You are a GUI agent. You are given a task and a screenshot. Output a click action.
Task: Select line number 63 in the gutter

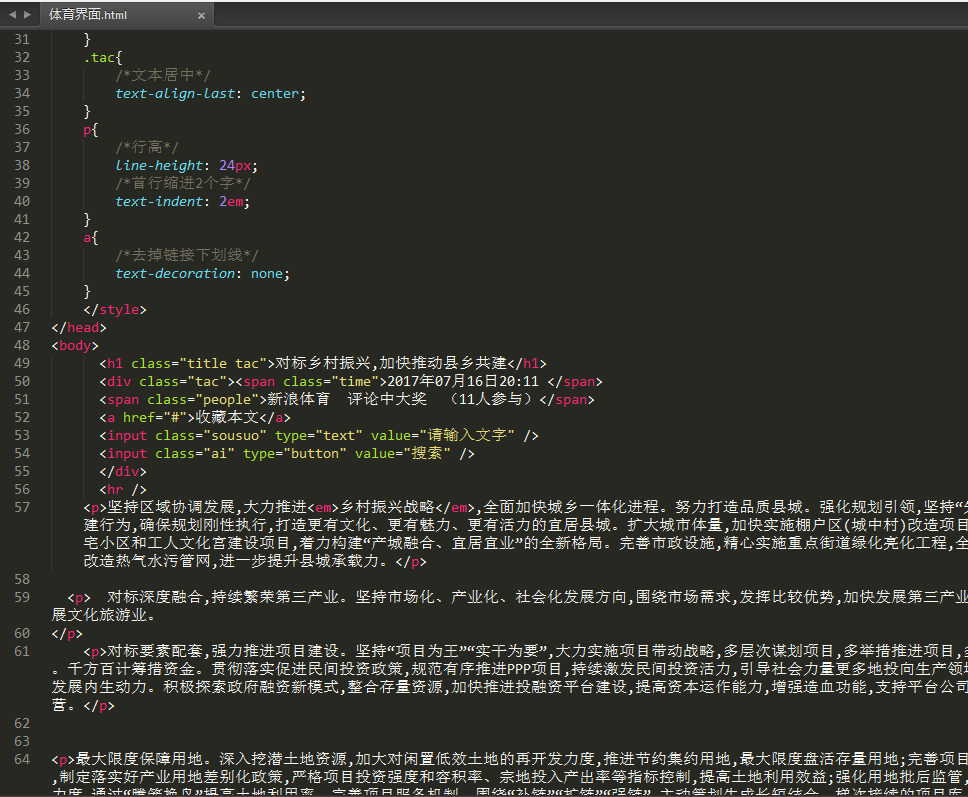(x=22, y=741)
